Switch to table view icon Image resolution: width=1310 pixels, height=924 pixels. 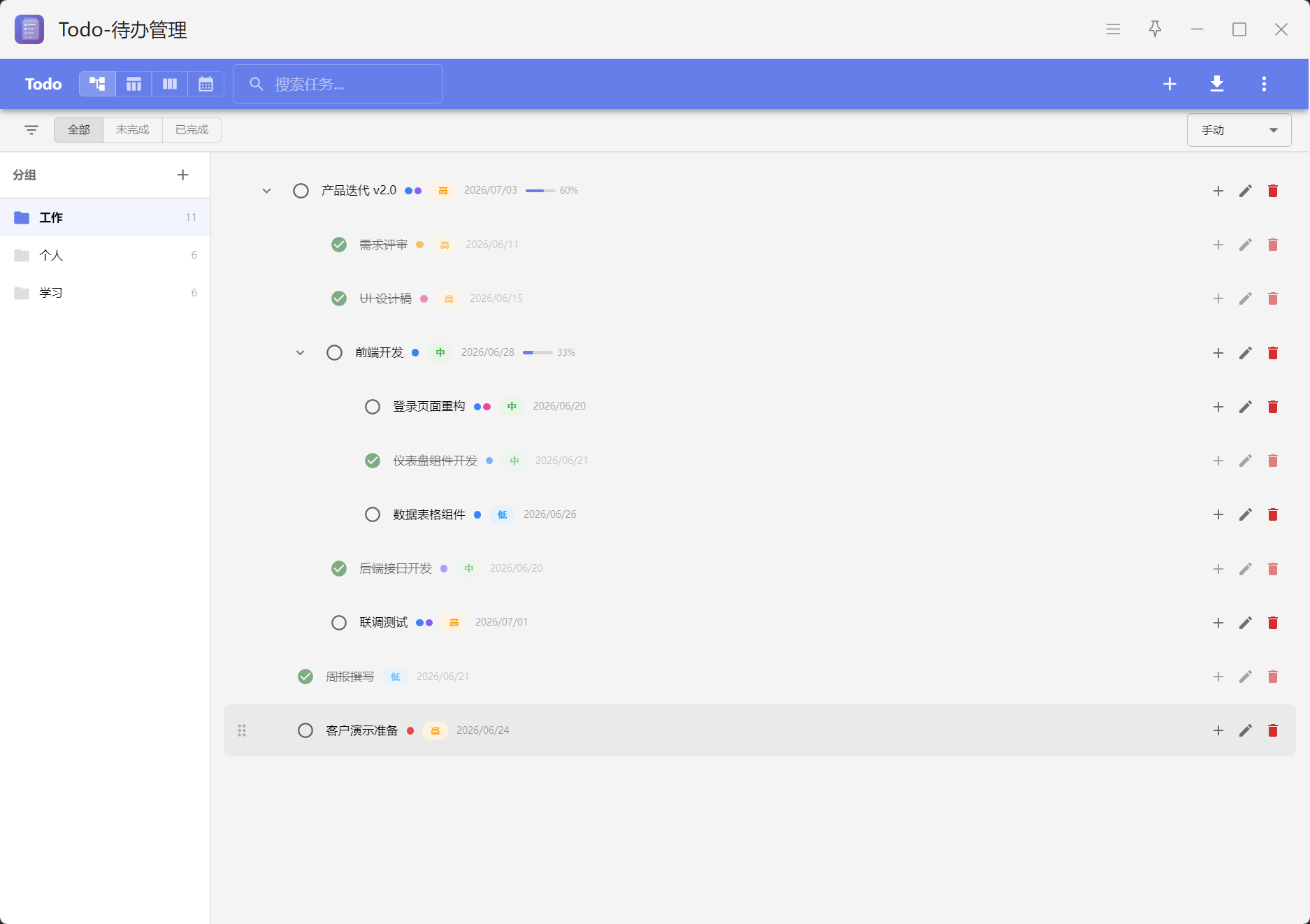(134, 84)
